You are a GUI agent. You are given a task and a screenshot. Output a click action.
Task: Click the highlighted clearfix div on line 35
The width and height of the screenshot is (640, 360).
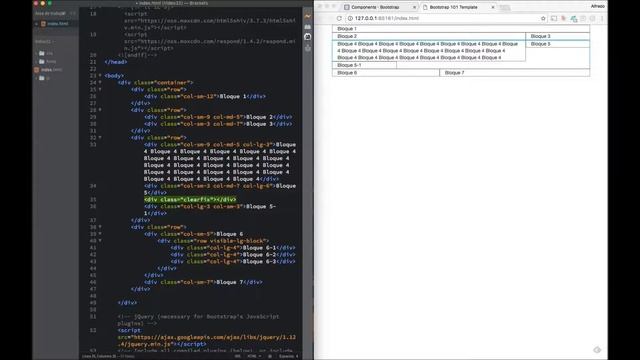[x=190, y=200]
